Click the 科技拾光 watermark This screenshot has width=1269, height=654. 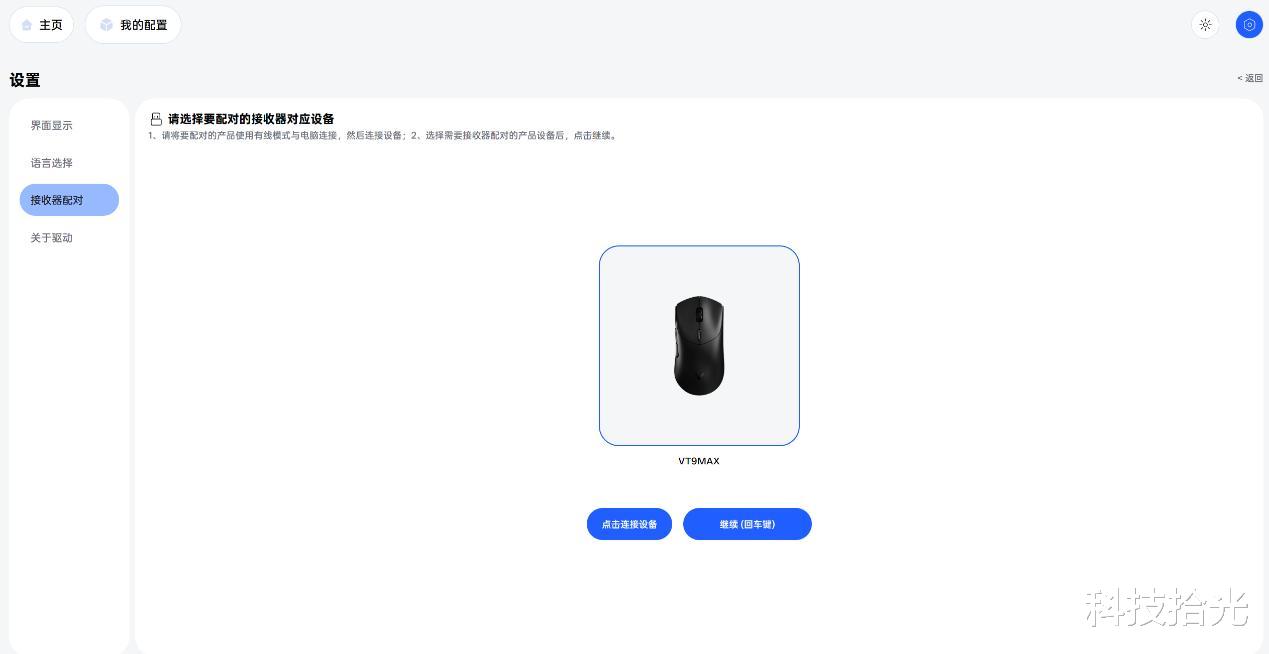tap(1167, 607)
